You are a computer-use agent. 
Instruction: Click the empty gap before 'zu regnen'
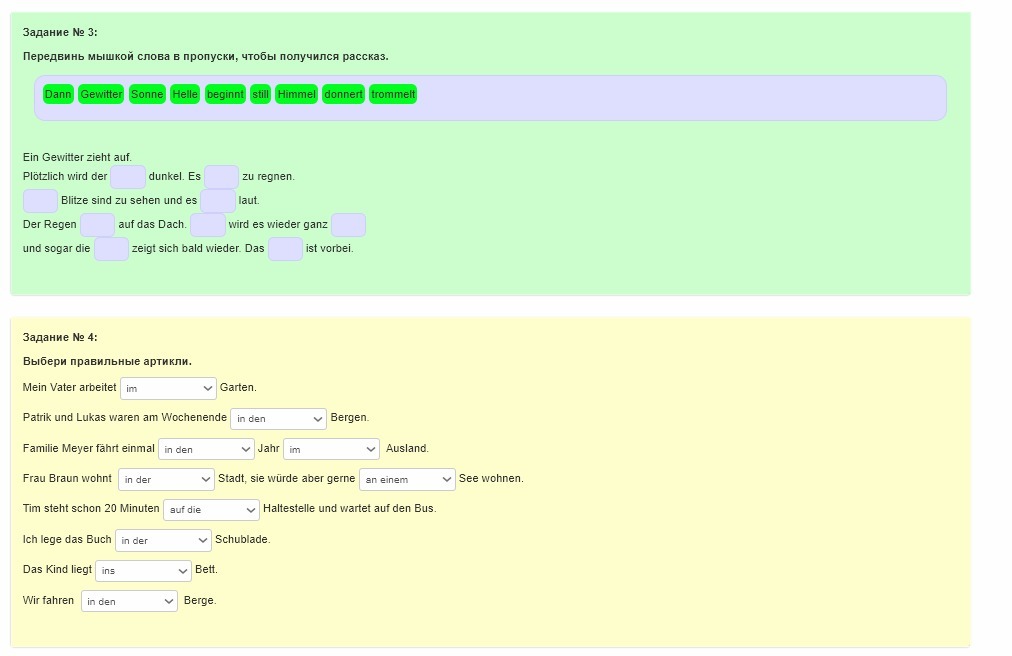pyautogui.click(x=221, y=177)
